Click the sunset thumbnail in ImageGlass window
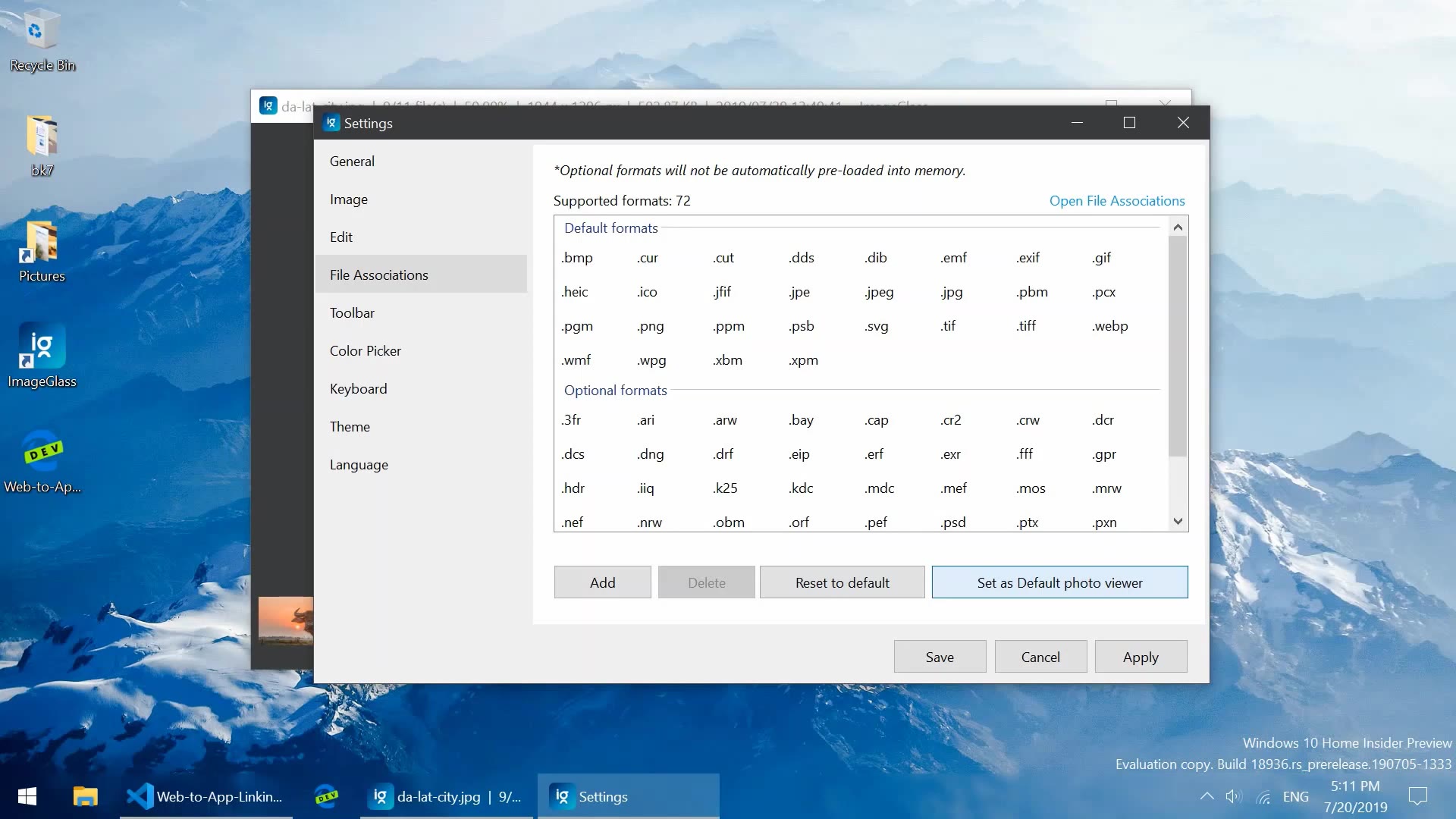Image resolution: width=1456 pixels, height=819 pixels. click(x=286, y=620)
